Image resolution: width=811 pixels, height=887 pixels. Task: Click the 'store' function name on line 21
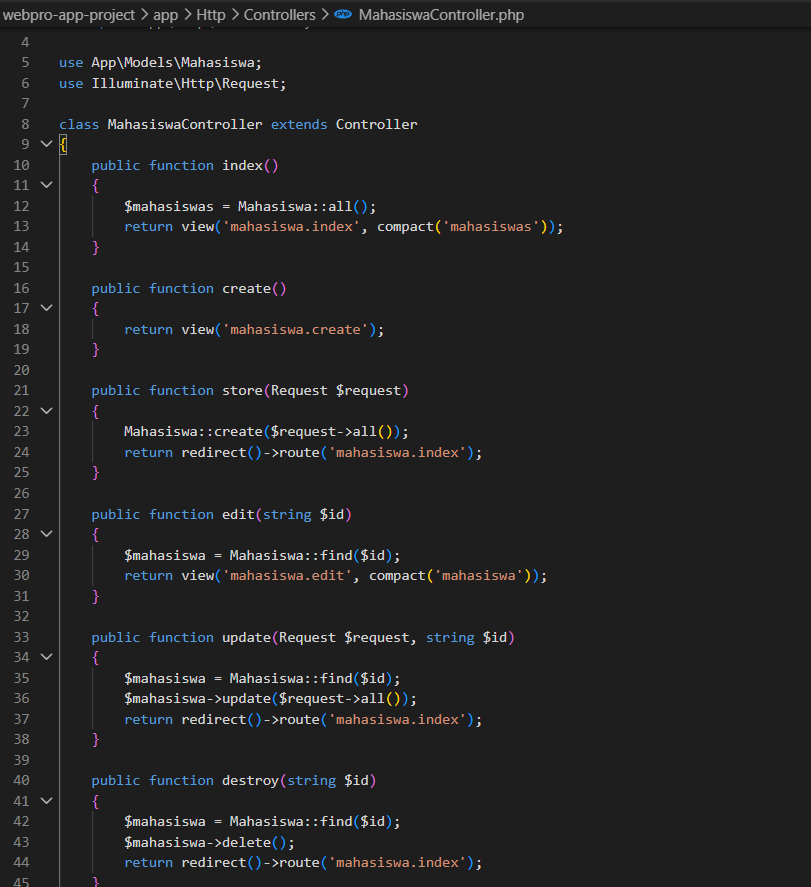(242, 391)
